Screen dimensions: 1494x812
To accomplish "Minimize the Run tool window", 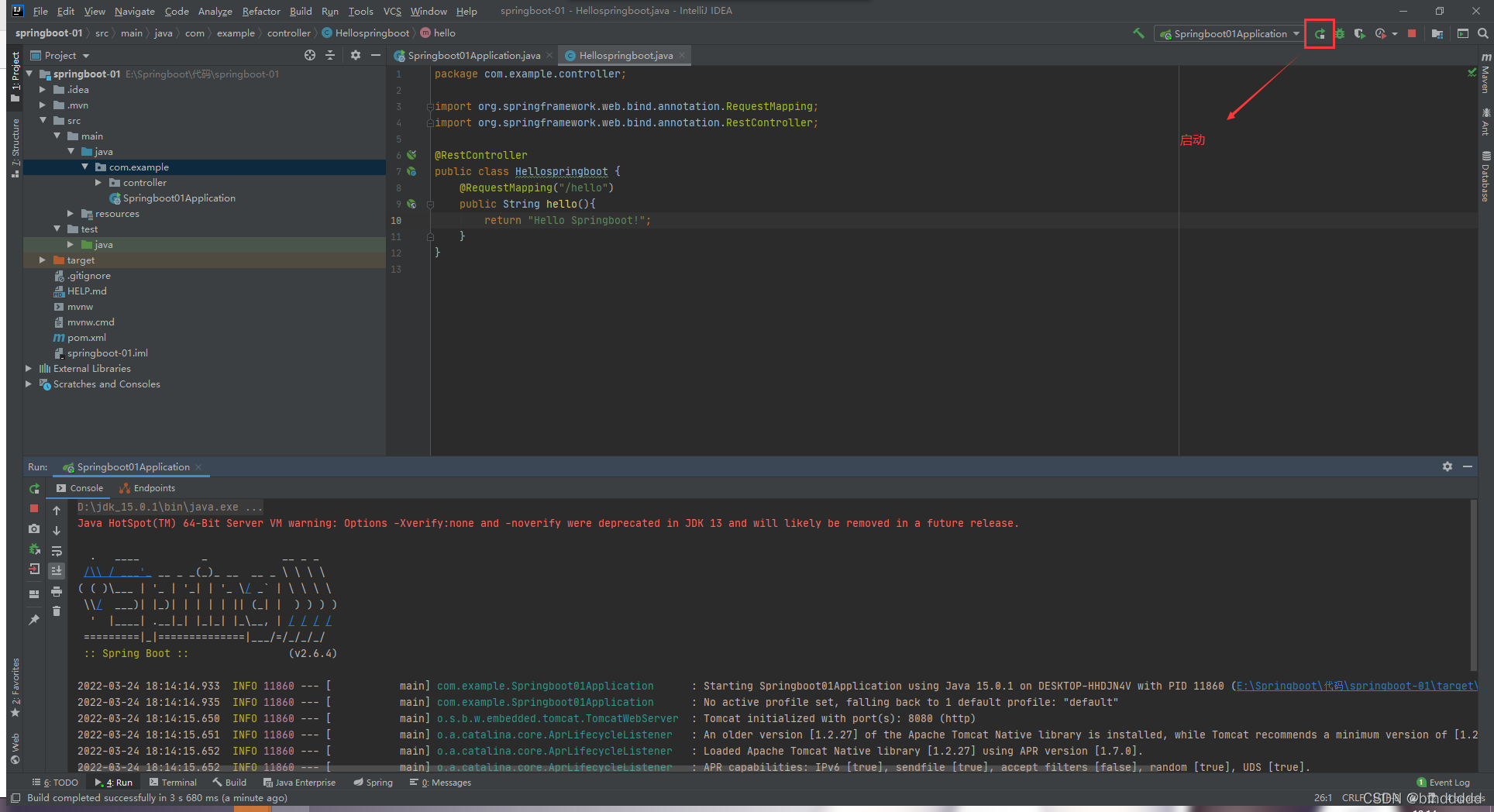I will [x=1468, y=466].
